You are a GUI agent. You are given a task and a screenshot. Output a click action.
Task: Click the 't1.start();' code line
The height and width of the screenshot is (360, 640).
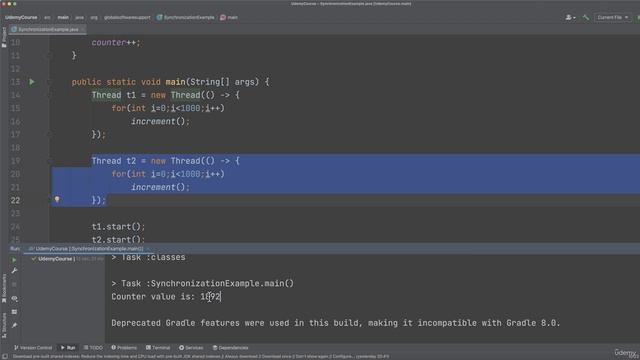pos(118,227)
